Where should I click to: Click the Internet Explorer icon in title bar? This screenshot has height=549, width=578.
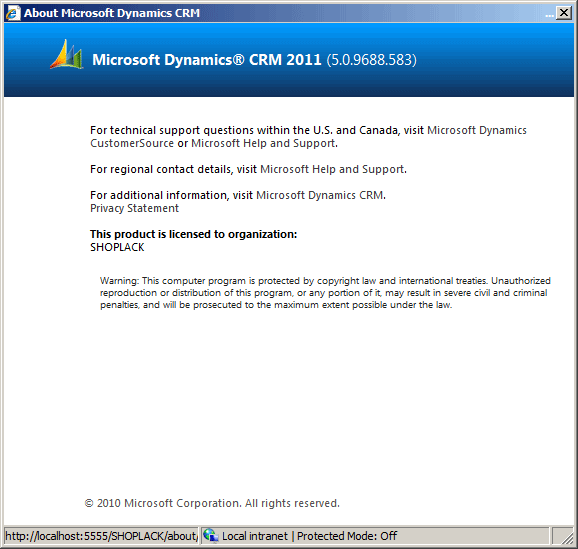[13, 13]
